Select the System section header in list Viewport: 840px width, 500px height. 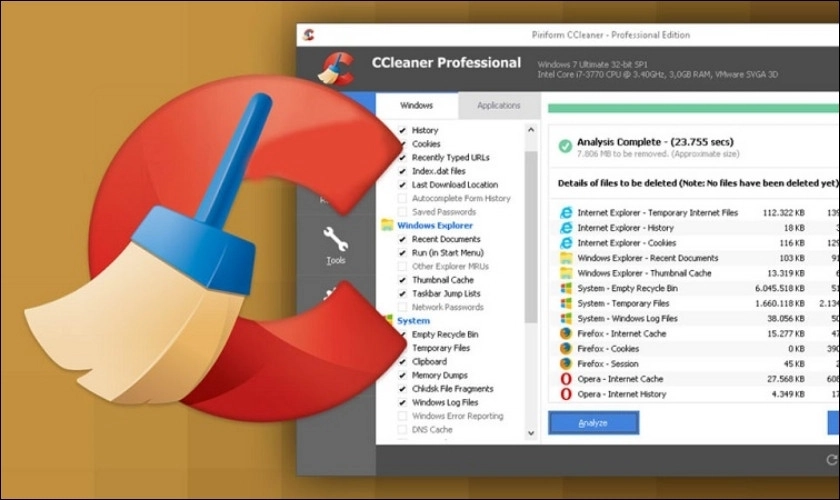click(x=413, y=321)
